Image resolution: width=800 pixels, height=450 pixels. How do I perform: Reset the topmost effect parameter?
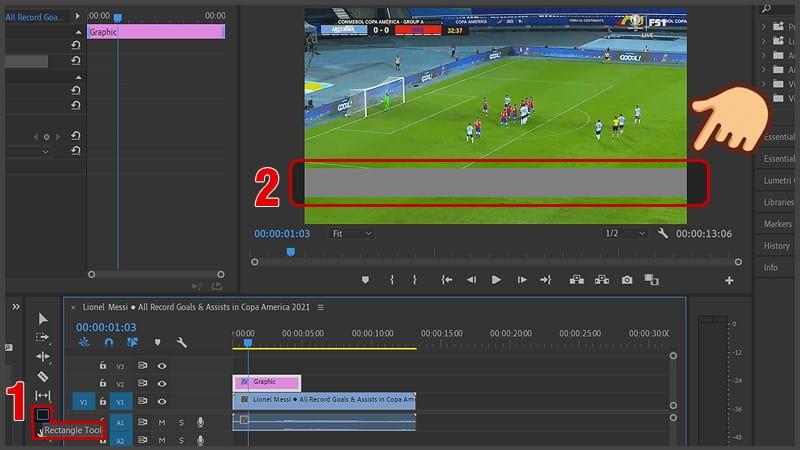(76, 45)
